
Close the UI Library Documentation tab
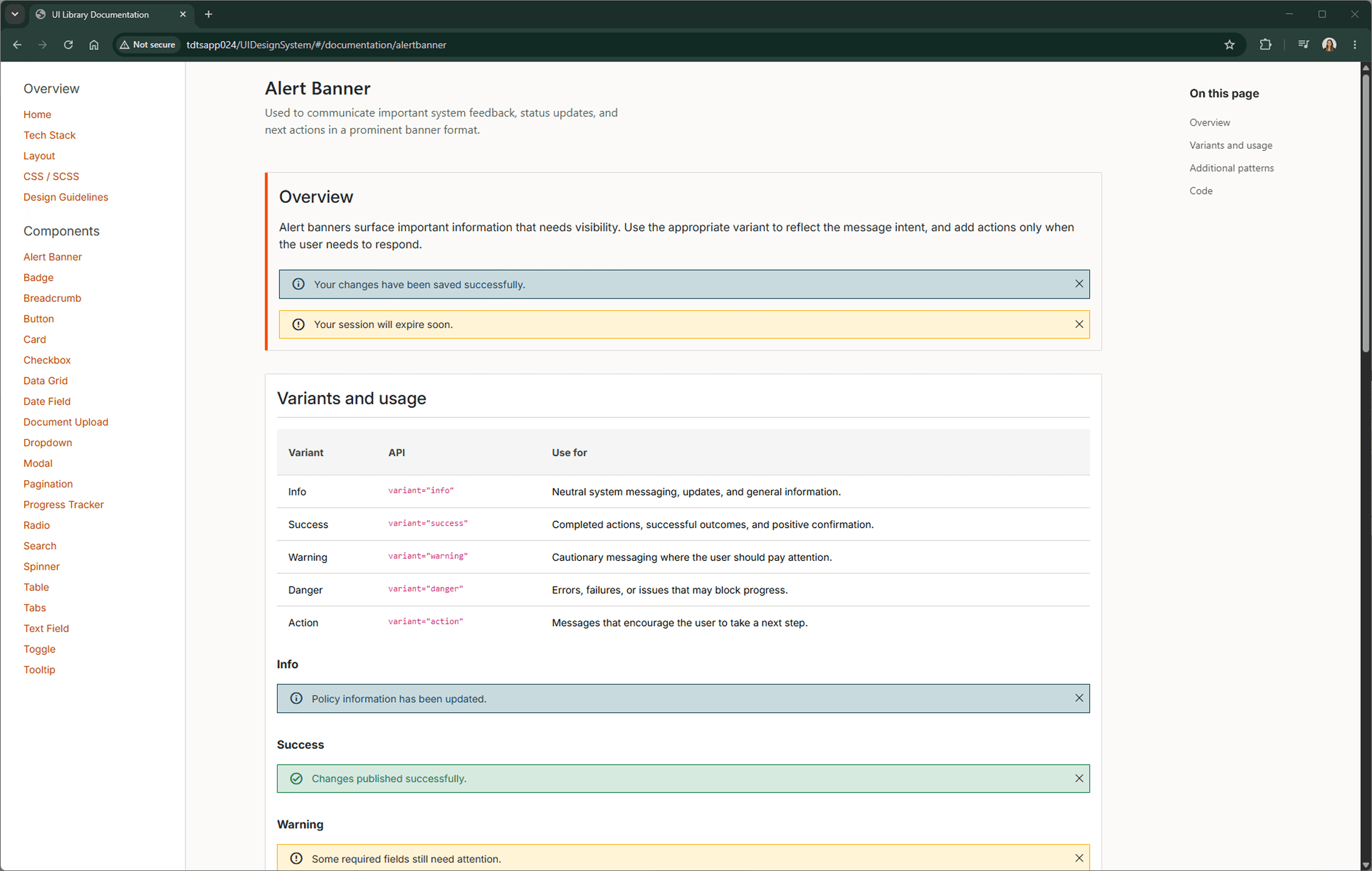182,14
